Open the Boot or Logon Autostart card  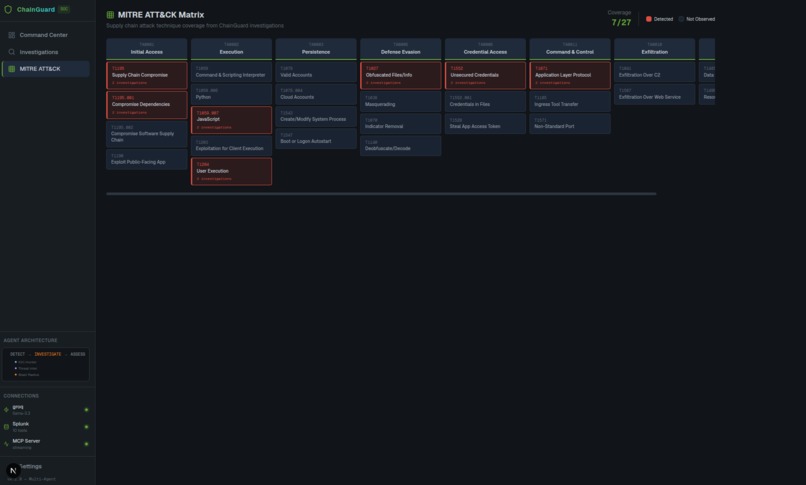316,138
